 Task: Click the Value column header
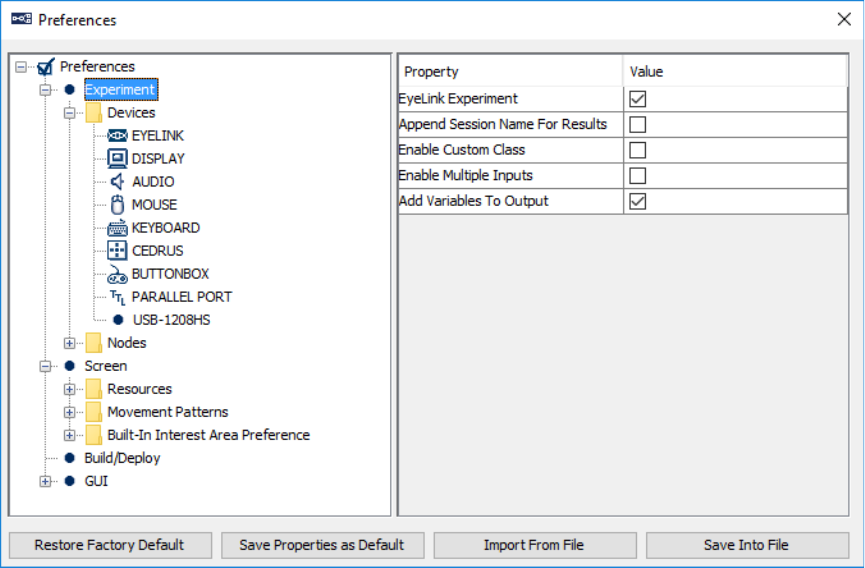pos(735,72)
